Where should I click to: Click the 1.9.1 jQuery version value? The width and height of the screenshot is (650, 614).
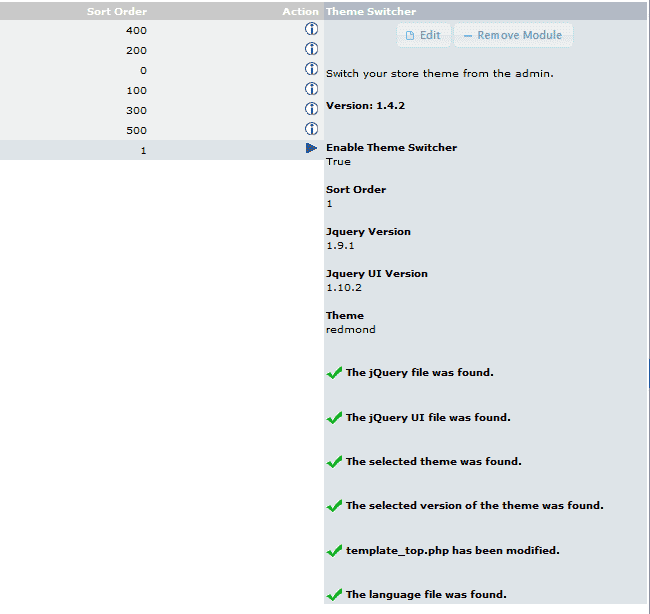340,246
